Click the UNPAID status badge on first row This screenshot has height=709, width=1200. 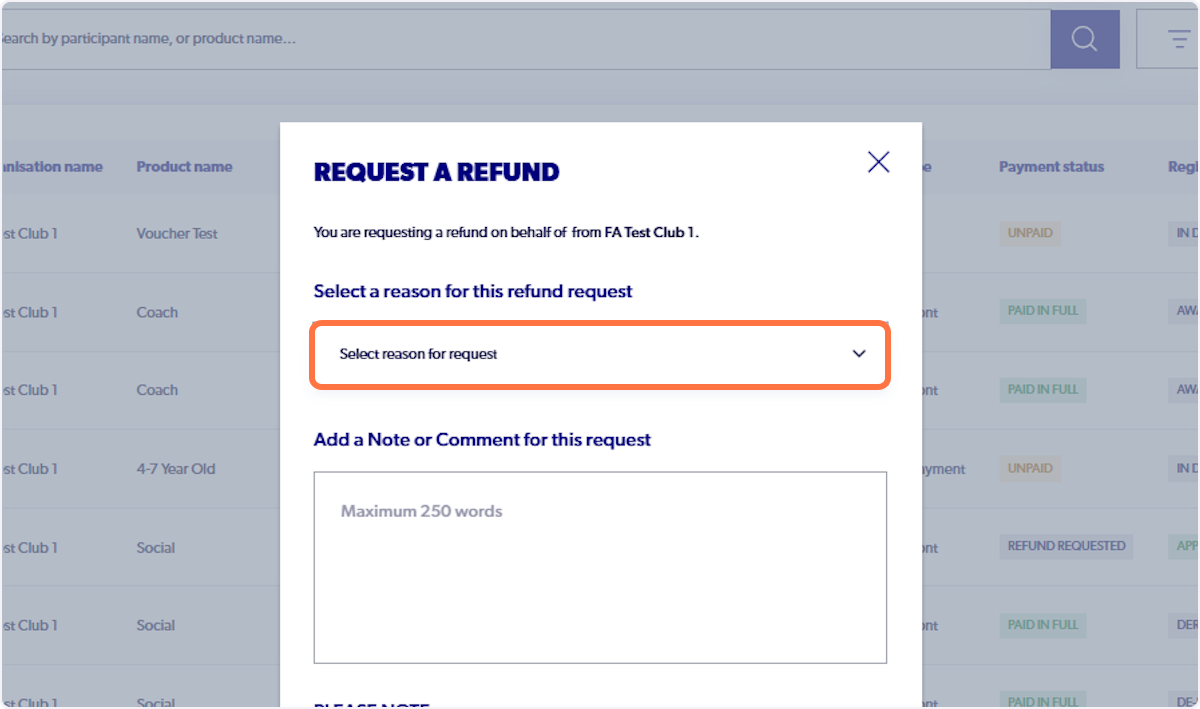[1029, 232]
